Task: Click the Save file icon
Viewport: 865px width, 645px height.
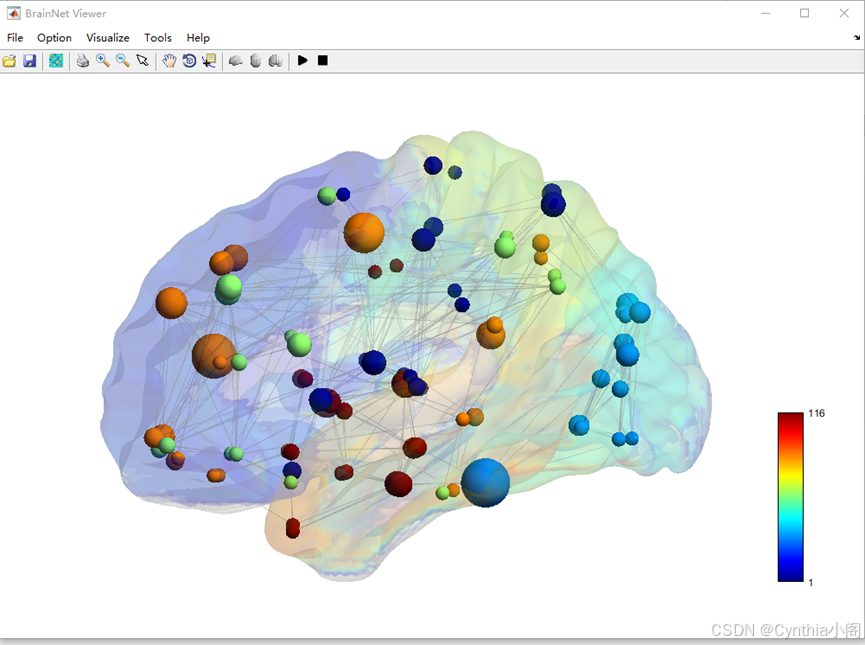Action: point(29,60)
